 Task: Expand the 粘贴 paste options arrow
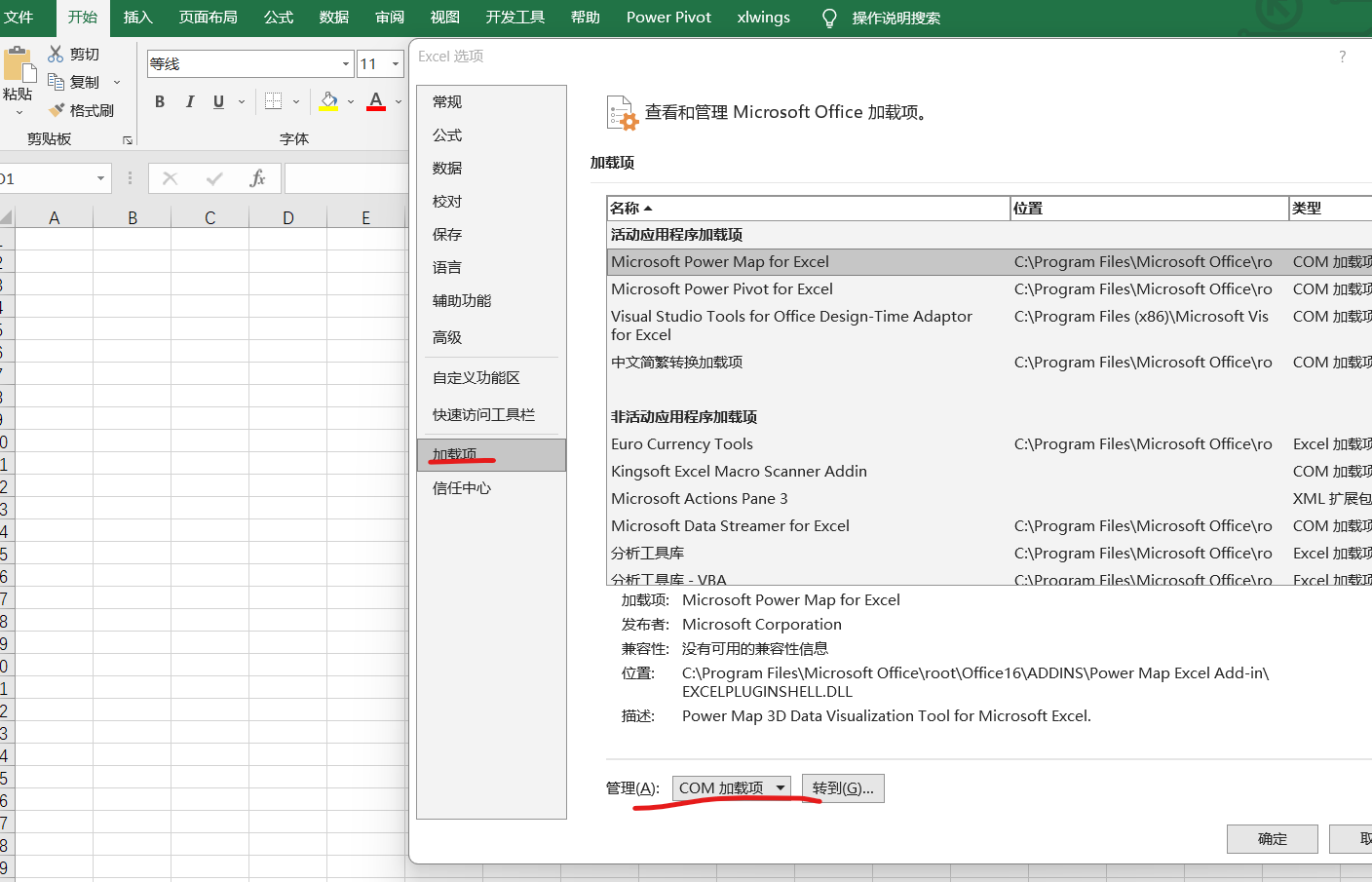coord(19,113)
